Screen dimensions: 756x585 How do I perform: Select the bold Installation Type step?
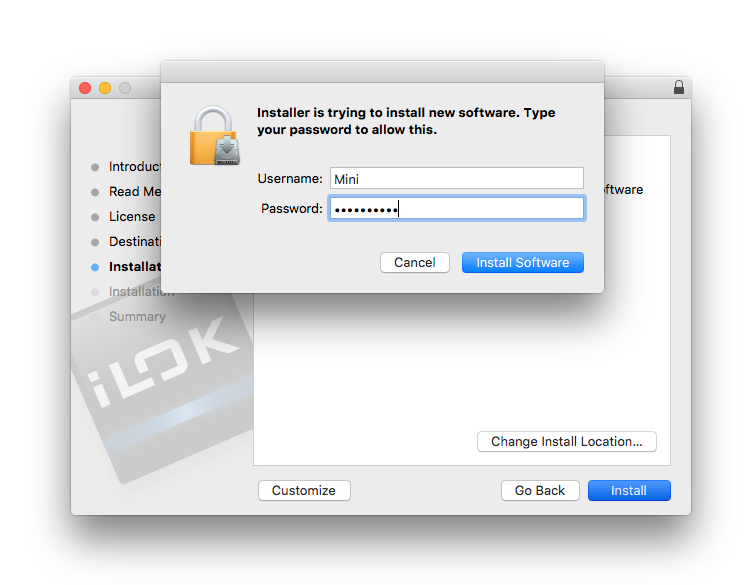[x=135, y=266]
